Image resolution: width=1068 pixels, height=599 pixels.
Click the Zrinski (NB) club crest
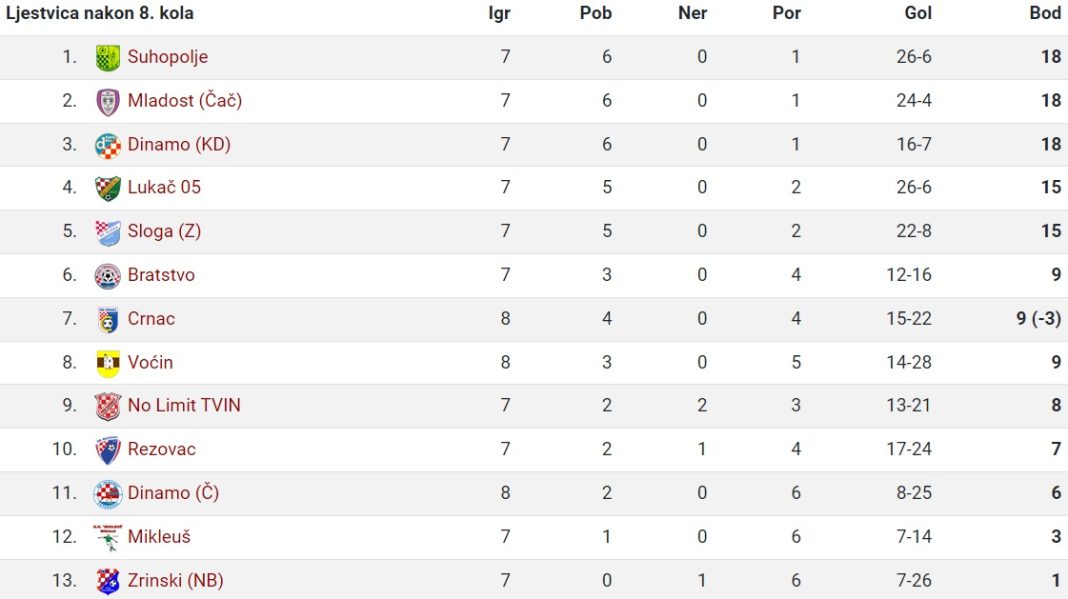click(108, 581)
